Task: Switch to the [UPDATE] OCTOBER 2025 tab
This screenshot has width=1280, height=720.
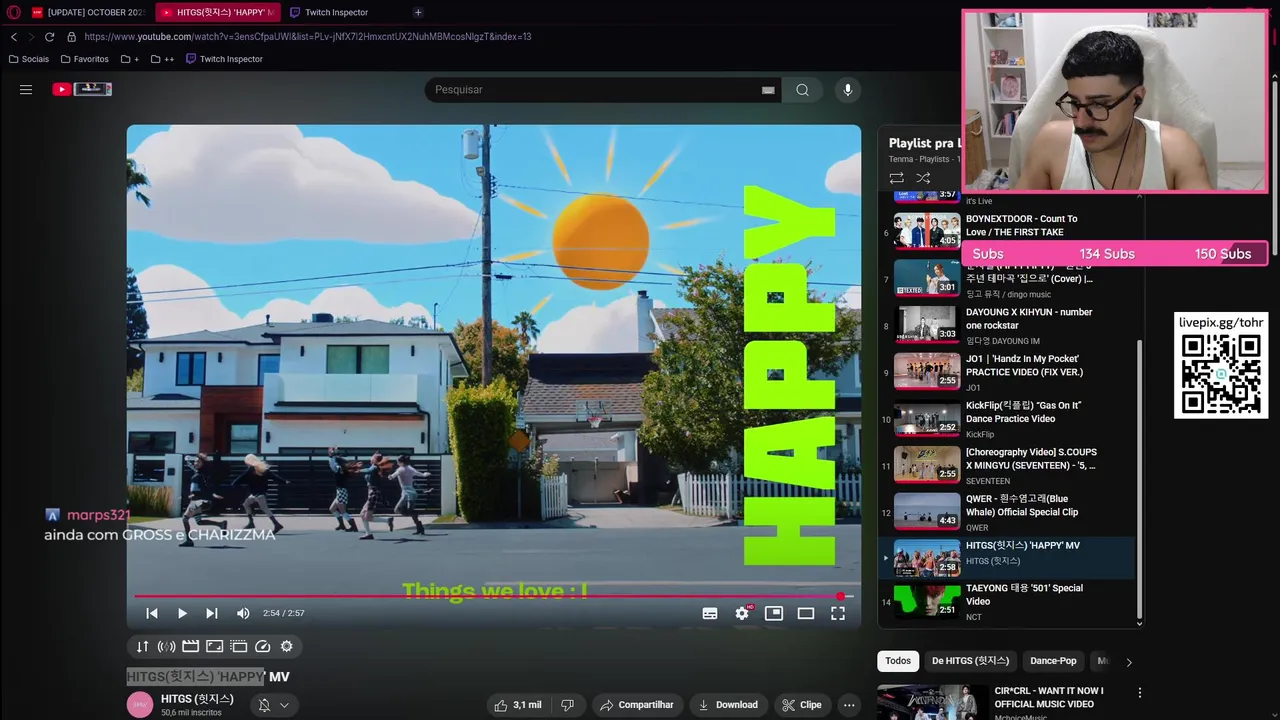Action: [x=87, y=12]
